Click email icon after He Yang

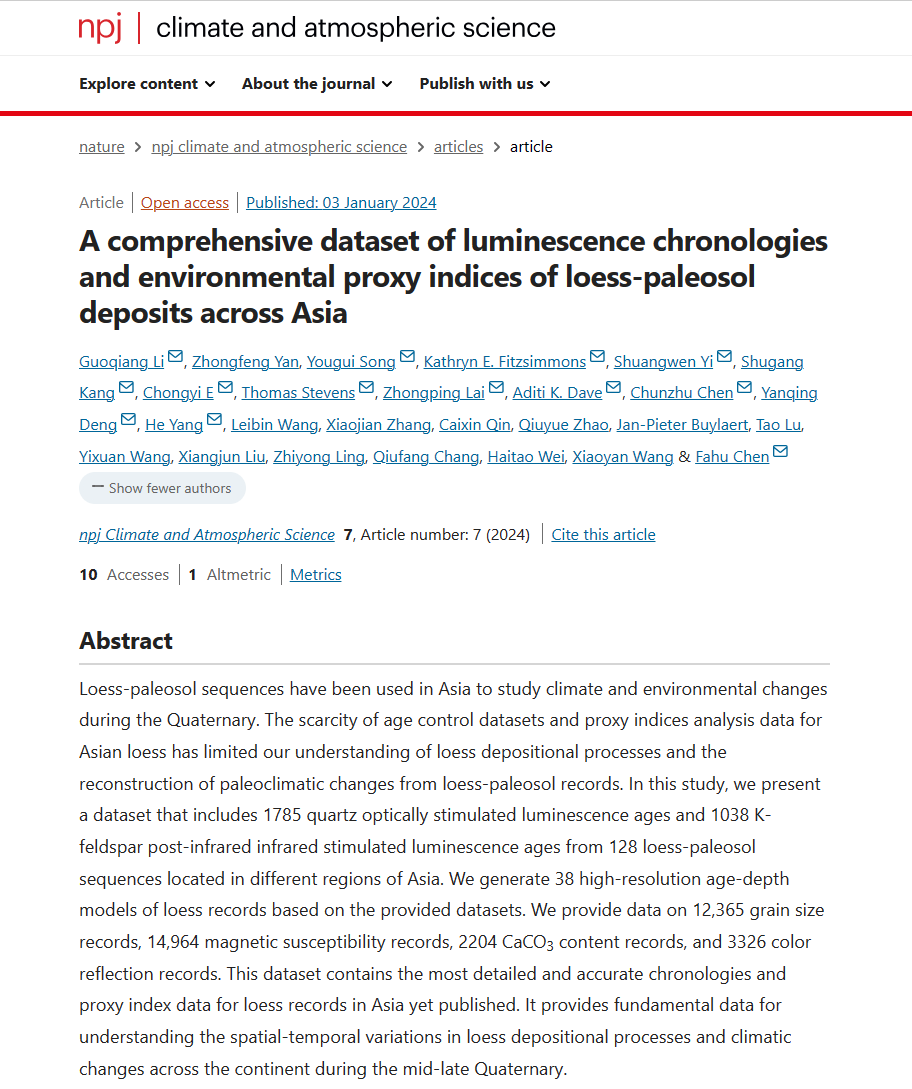coord(215,419)
